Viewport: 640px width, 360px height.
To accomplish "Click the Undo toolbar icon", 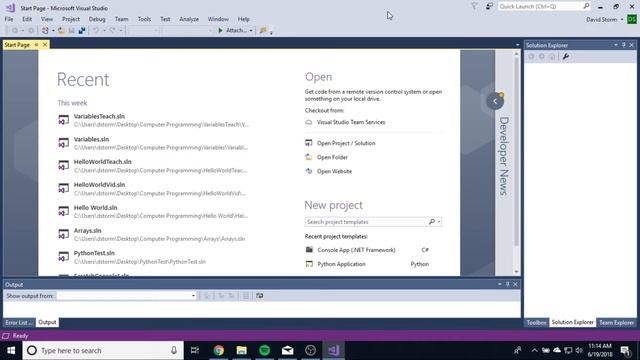I will (96, 30).
